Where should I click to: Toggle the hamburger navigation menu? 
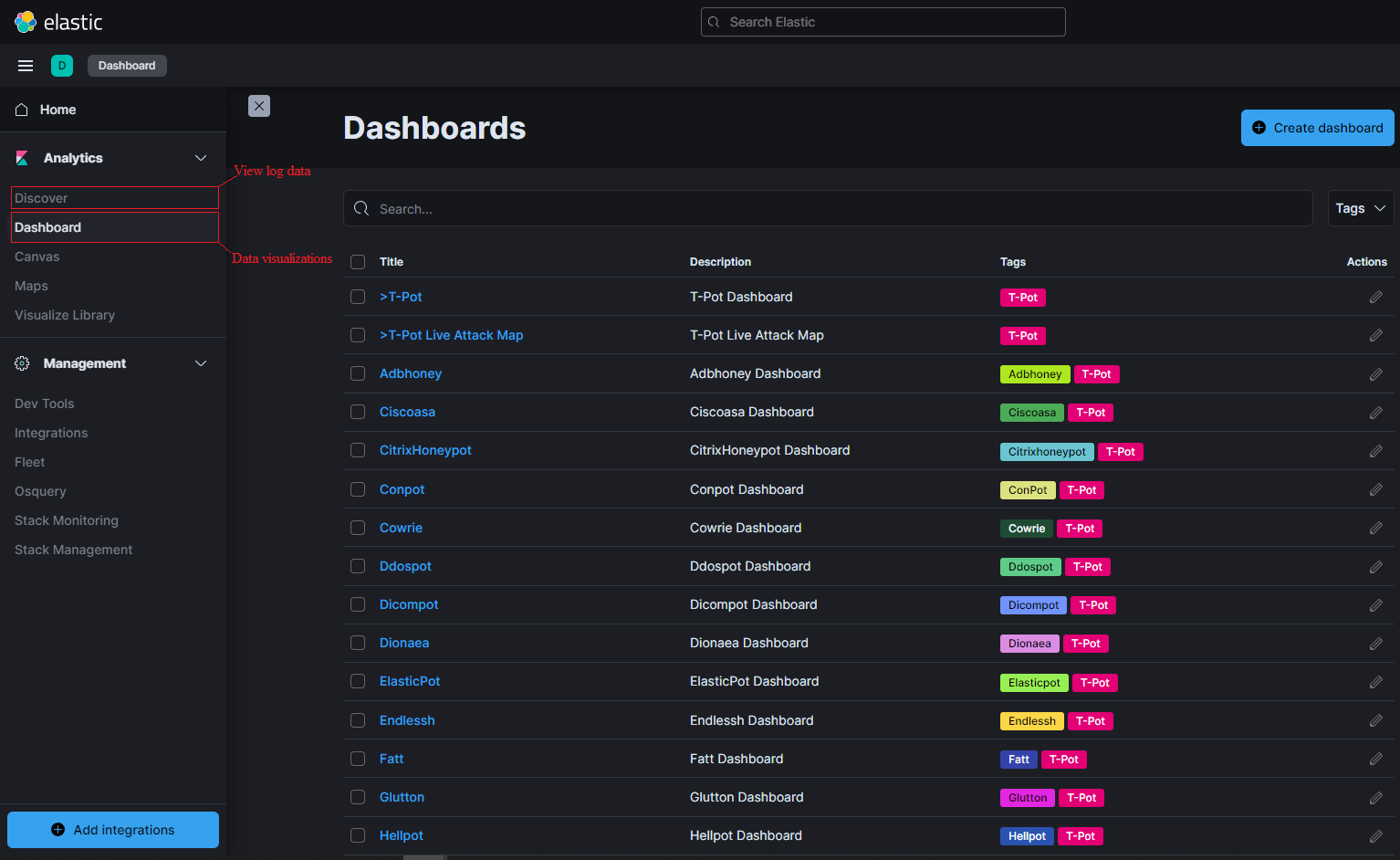pyautogui.click(x=26, y=66)
